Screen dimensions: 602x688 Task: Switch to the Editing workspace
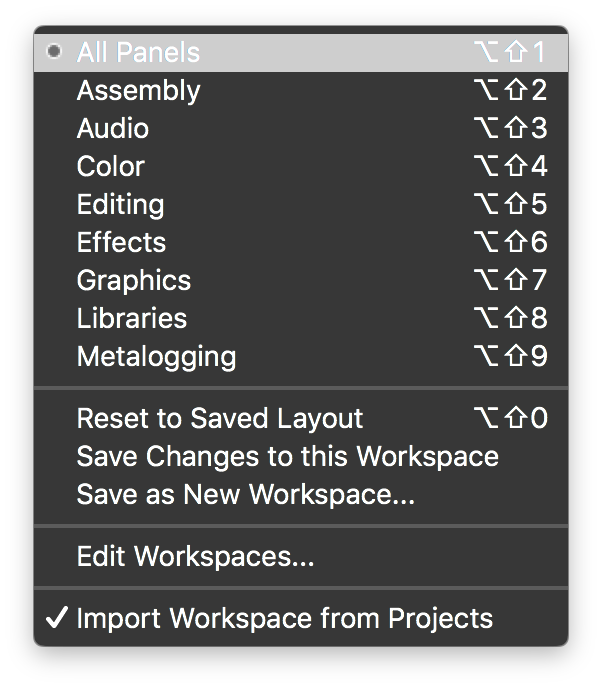coord(120,205)
